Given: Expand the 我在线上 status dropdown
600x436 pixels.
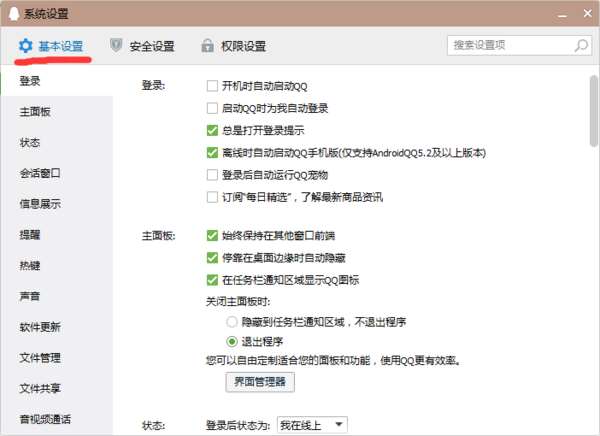Looking at the screenshot, I should pyautogui.click(x=312, y=425).
